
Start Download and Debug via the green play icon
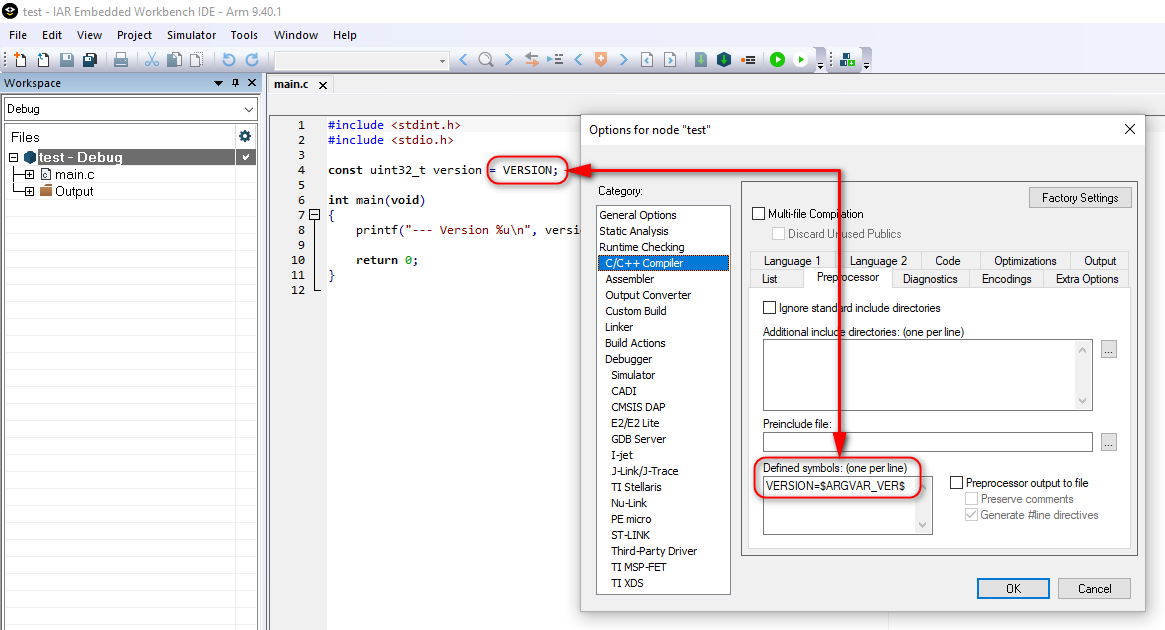778,59
